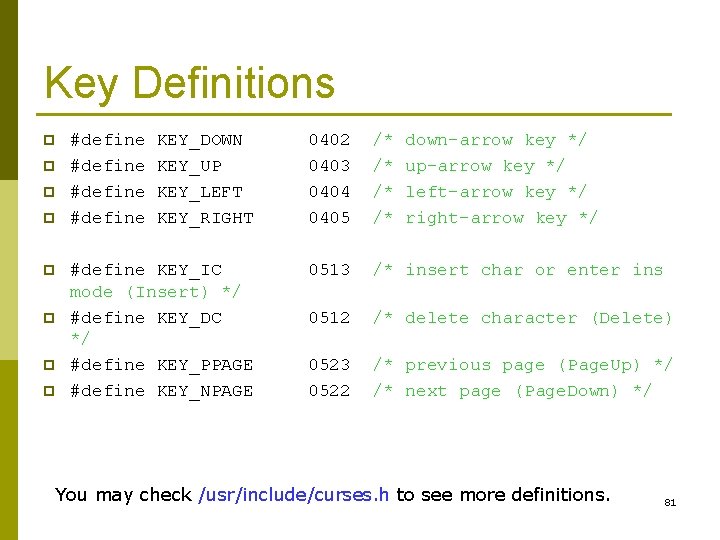Click the 'You may check' text
The height and width of the screenshot is (540, 720).
pyautogui.click(x=123, y=495)
